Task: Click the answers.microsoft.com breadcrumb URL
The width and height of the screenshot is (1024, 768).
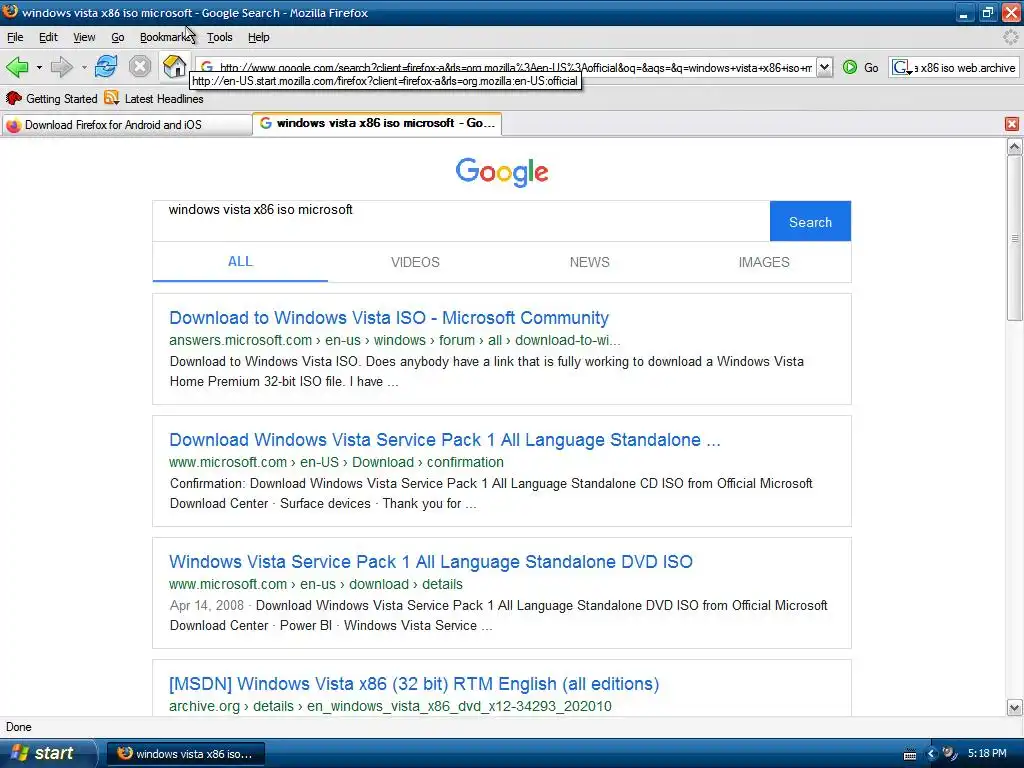Action: 394,340
